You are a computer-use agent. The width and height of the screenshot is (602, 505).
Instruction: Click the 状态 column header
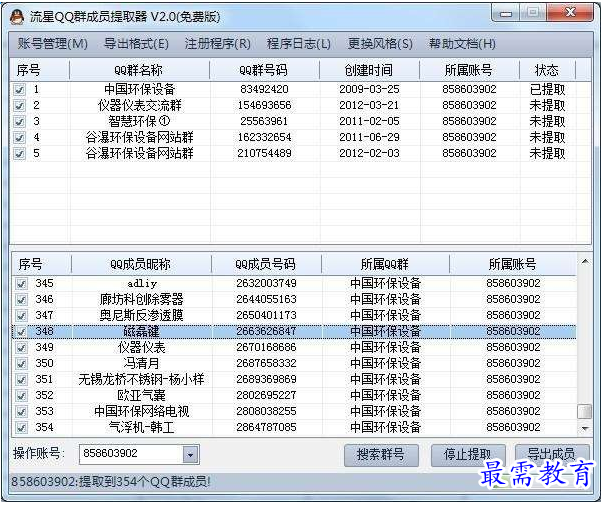(x=547, y=70)
